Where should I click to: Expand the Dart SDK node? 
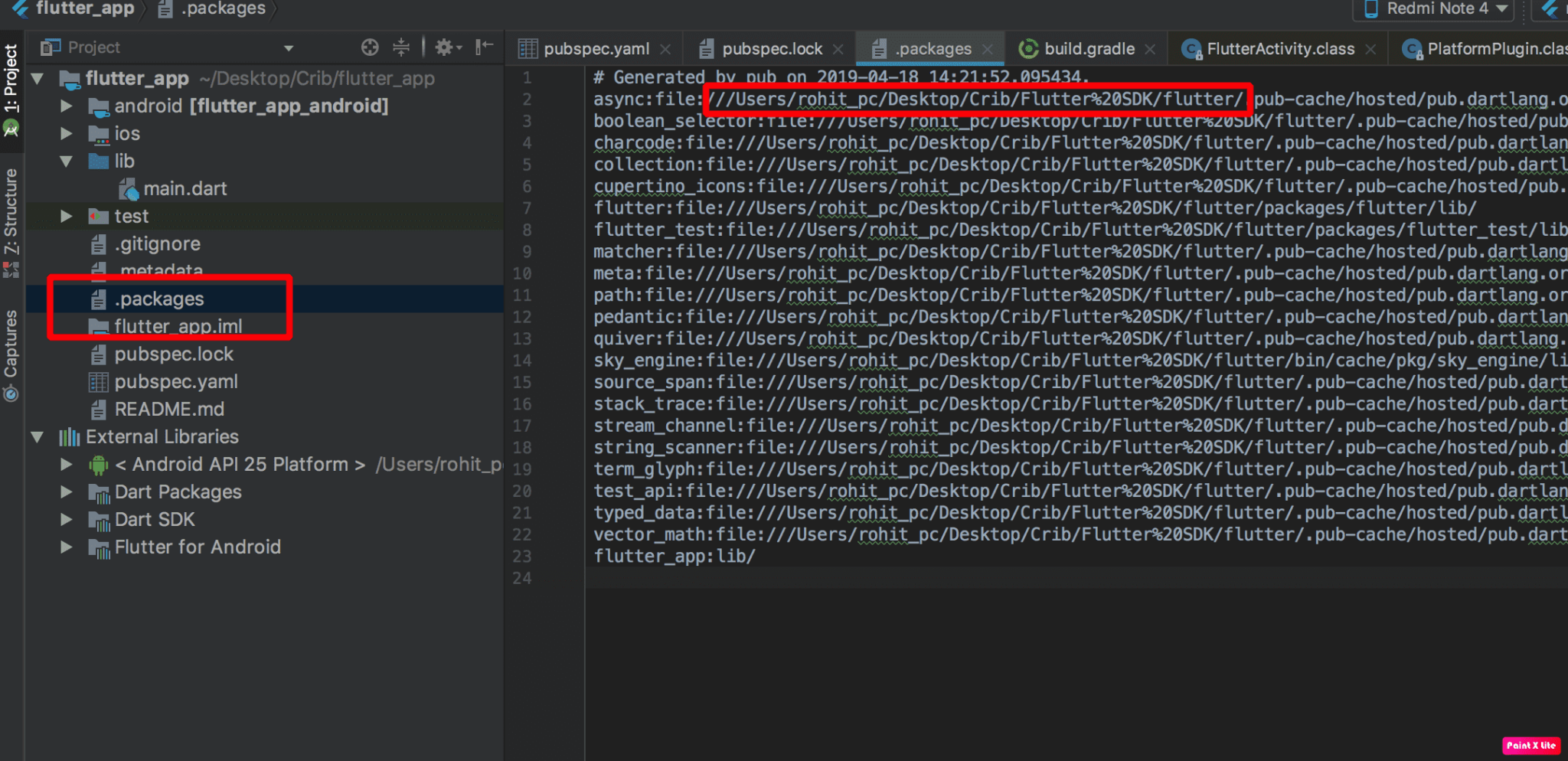point(67,519)
